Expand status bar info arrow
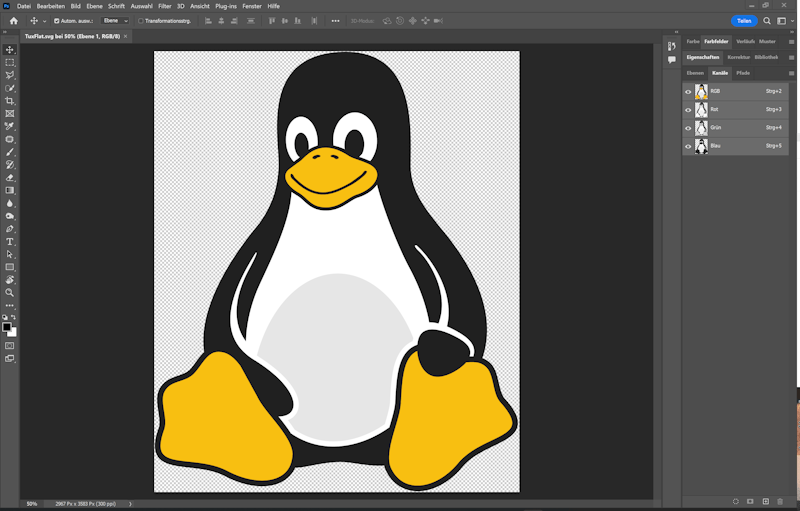800x511 pixels. tap(130, 504)
